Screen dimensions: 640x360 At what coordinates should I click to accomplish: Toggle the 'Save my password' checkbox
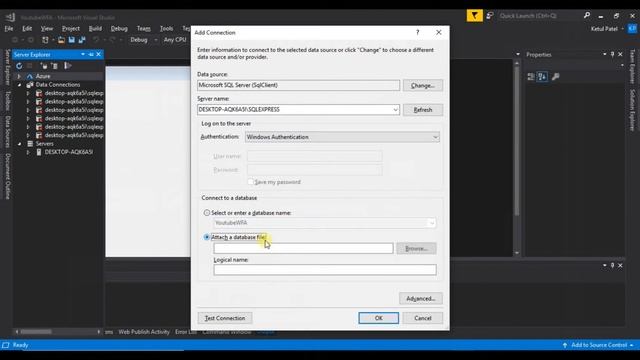(x=251, y=182)
